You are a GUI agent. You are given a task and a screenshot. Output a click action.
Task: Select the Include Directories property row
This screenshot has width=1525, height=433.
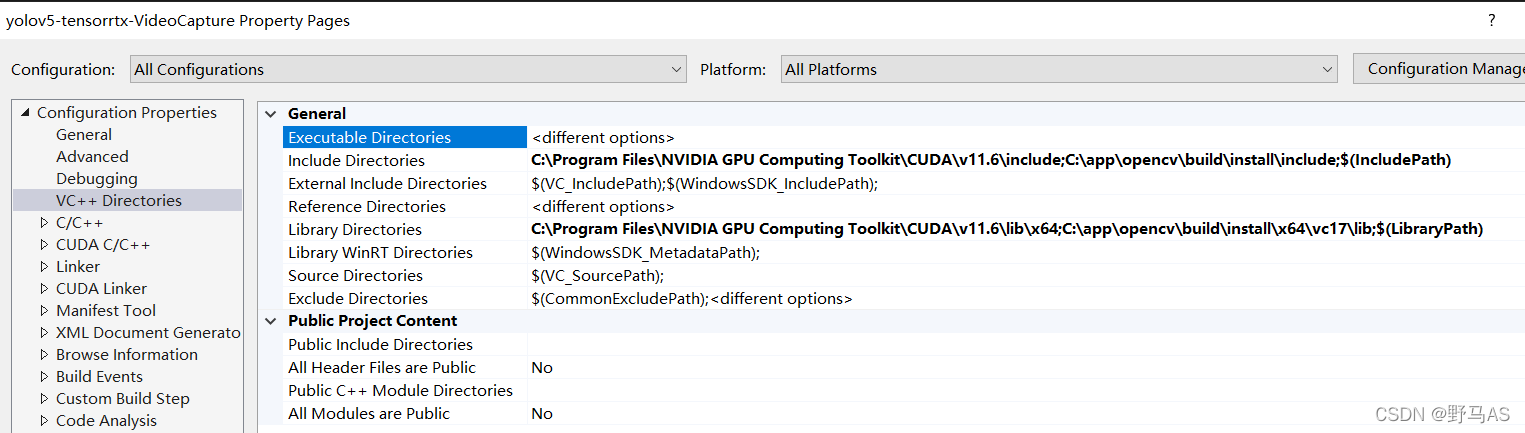(x=356, y=161)
